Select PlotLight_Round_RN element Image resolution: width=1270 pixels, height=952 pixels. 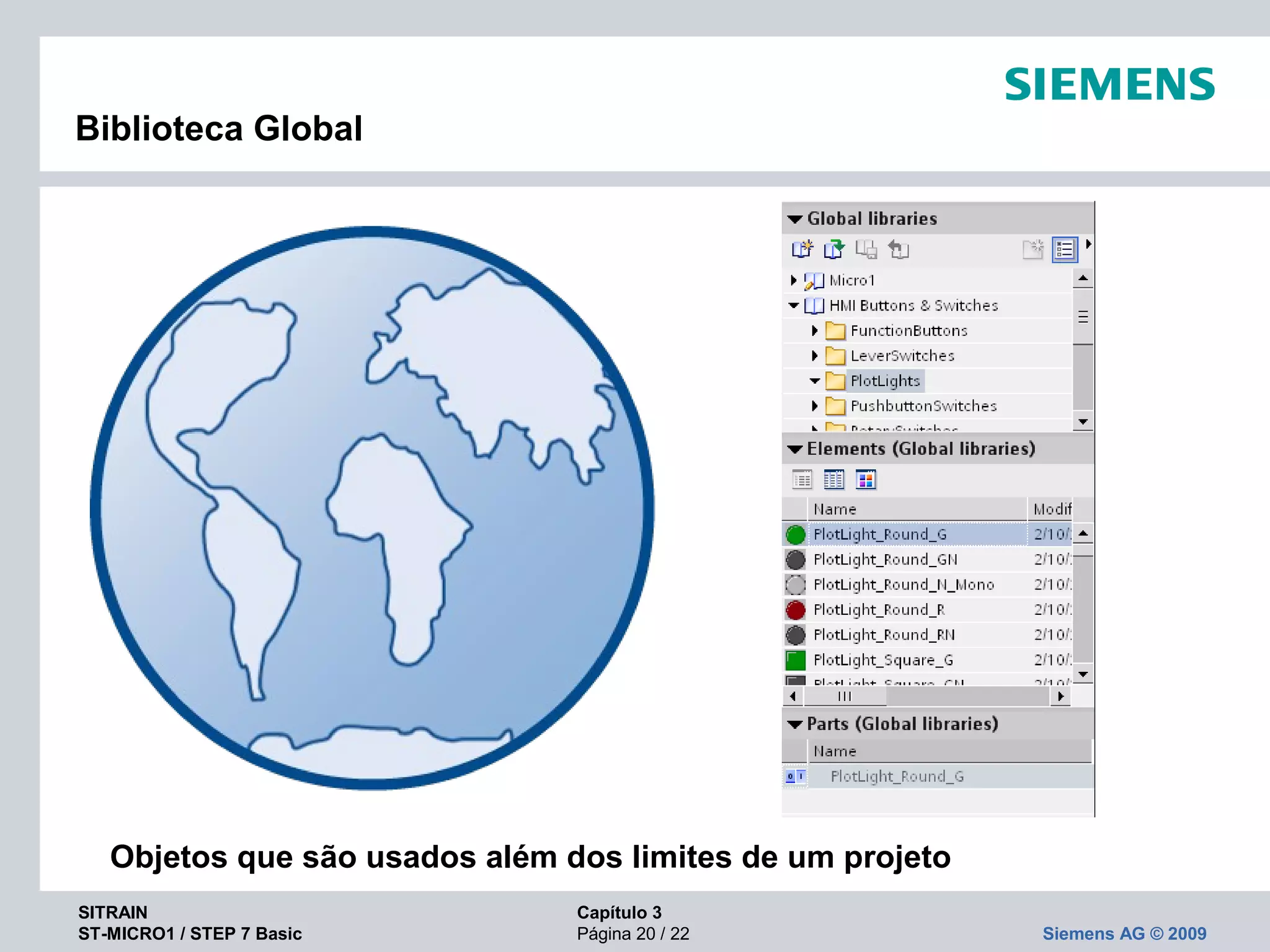click(x=884, y=635)
